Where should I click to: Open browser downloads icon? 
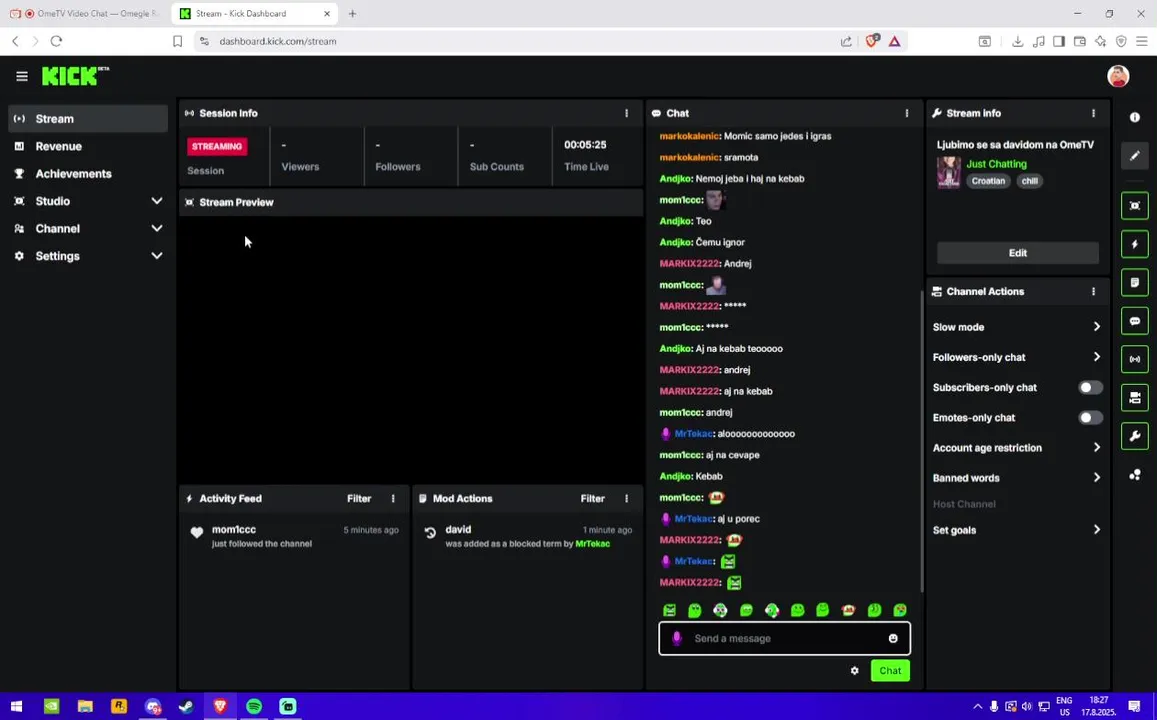tap(1017, 41)
